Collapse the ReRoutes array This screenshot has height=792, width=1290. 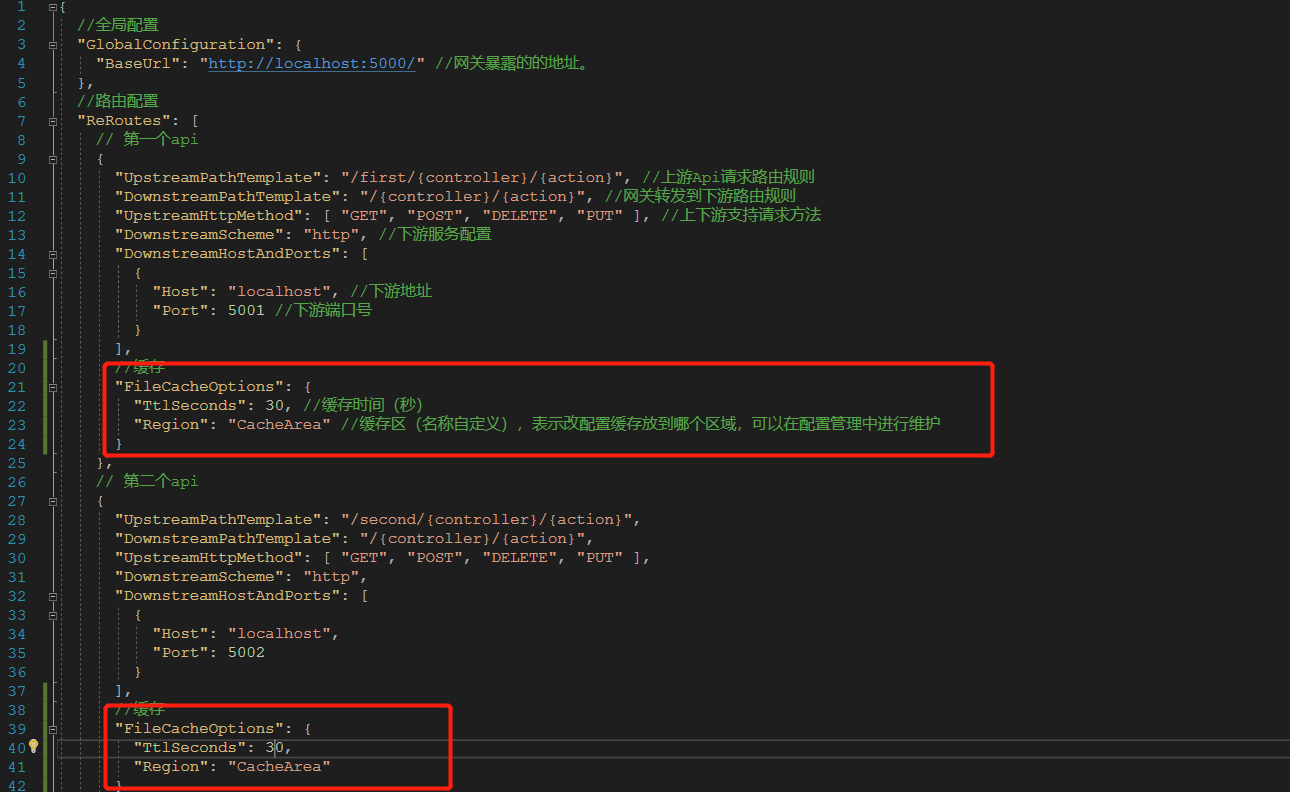(52, 121)
